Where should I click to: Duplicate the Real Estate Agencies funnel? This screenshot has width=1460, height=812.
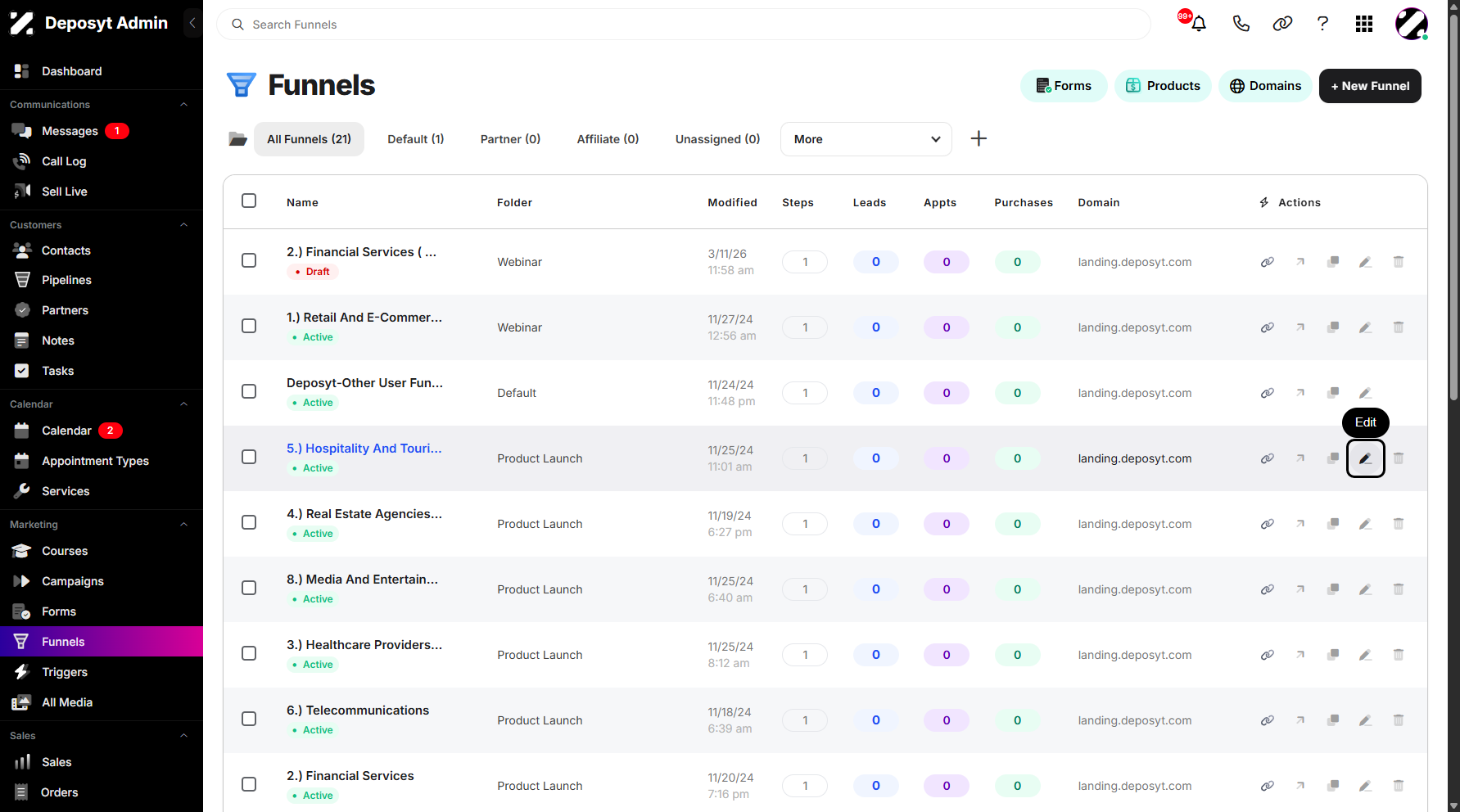click(x=1333, y=524)
